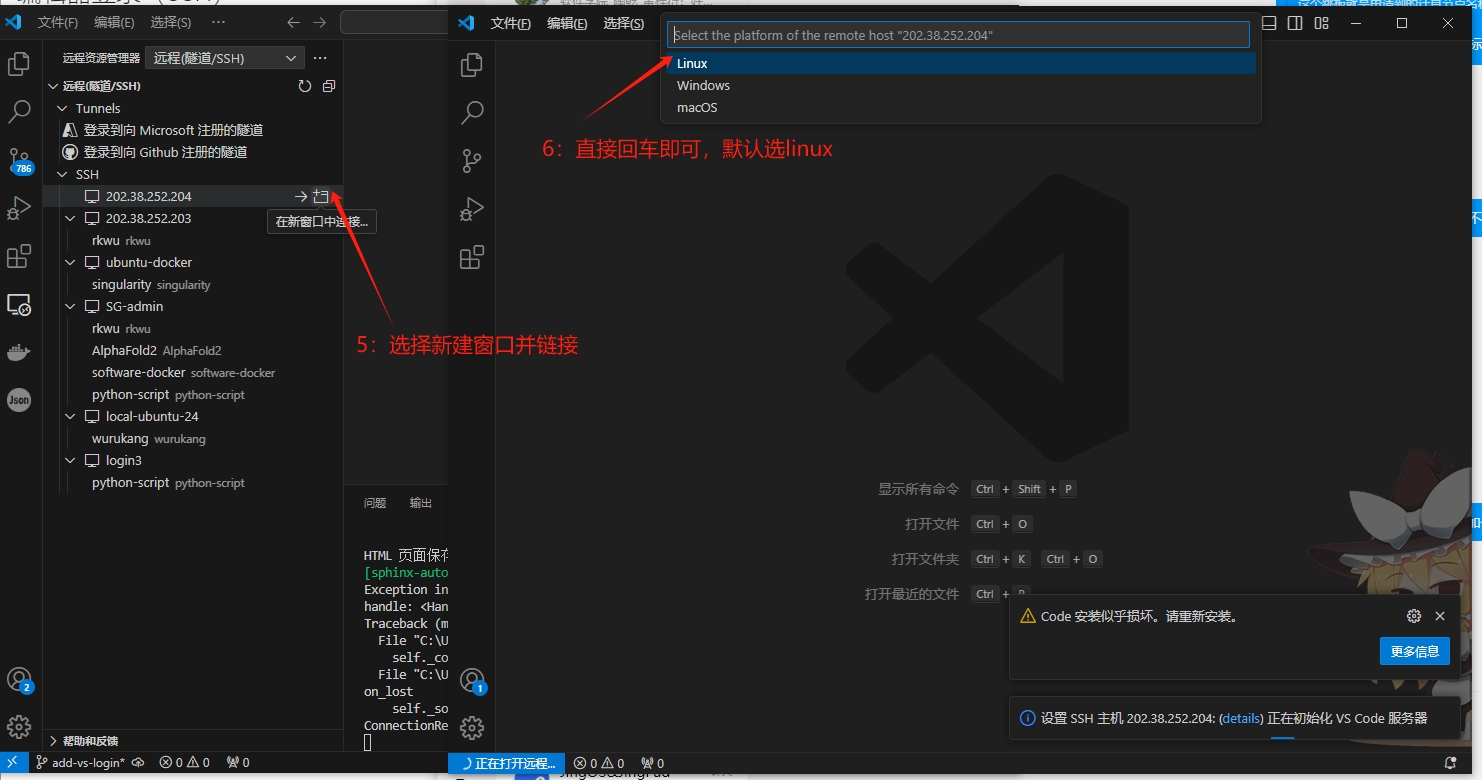
Task: Open more actions next to remote dropdown
Action: coord(320,58)
